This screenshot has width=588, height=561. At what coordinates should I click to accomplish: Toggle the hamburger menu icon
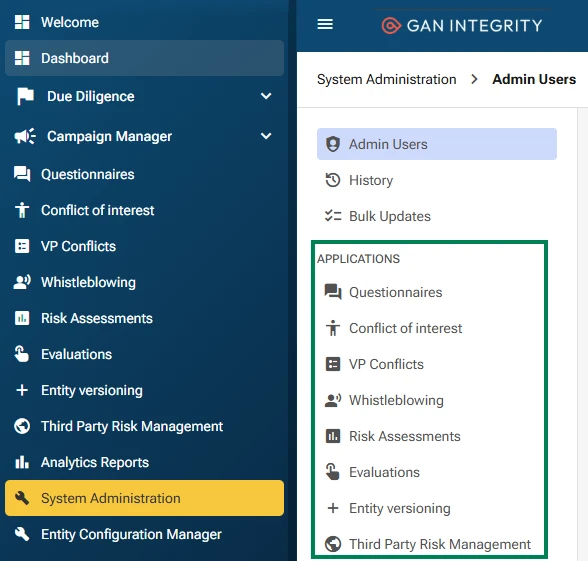click(325, 24)
